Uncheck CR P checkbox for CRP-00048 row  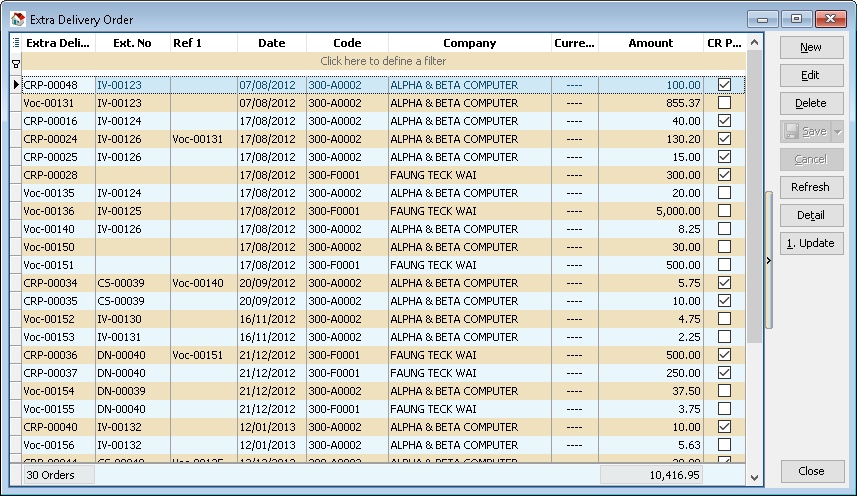[x=724, y=85]
